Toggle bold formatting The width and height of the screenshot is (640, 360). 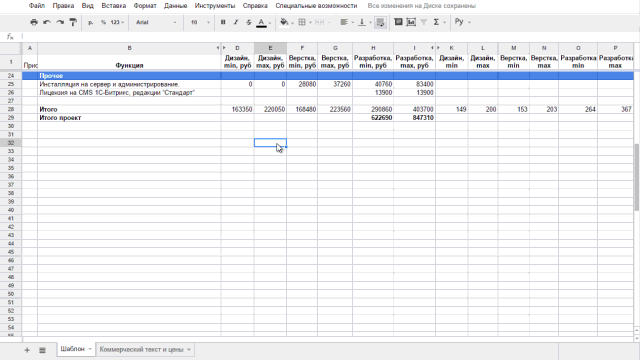click(x=223, y=22)
